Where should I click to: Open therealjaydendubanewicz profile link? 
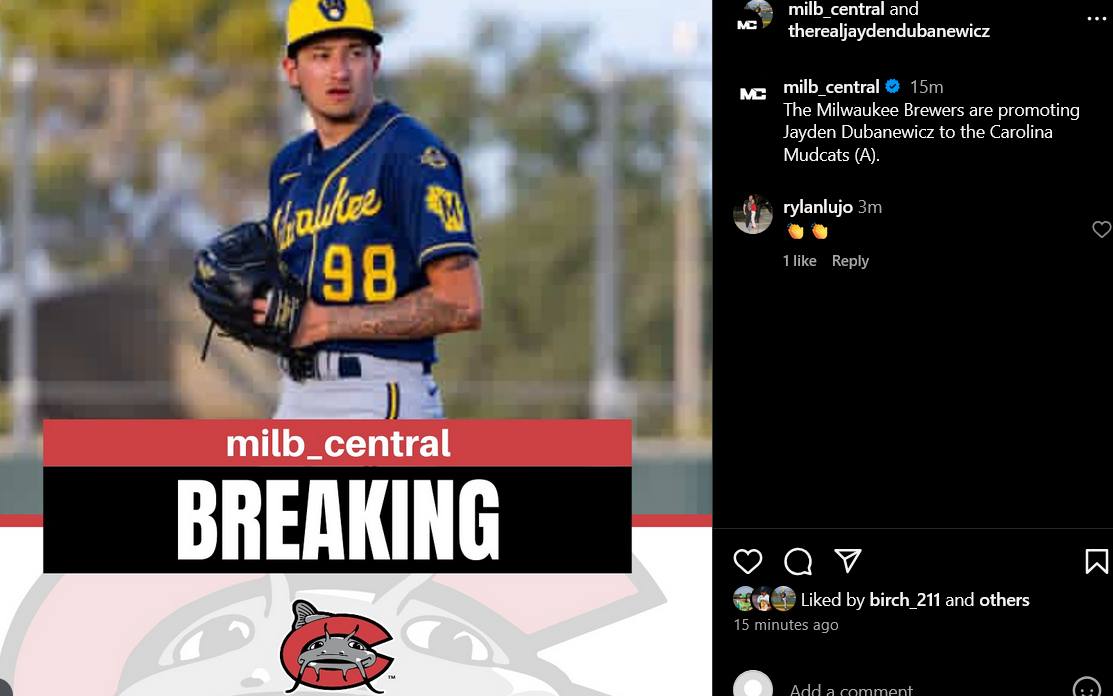point(889,31)
